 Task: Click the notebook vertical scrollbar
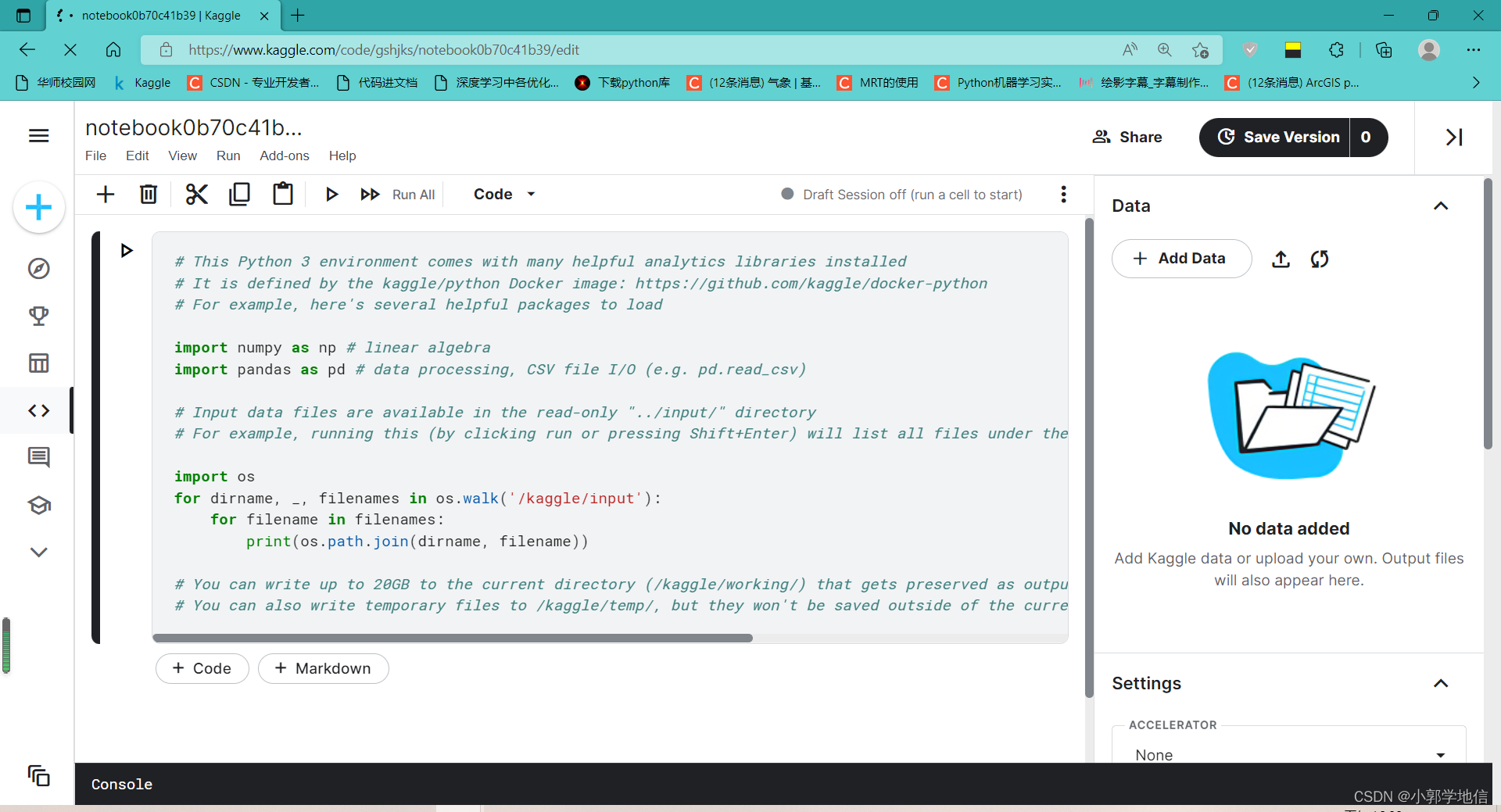pos(1089,457)
